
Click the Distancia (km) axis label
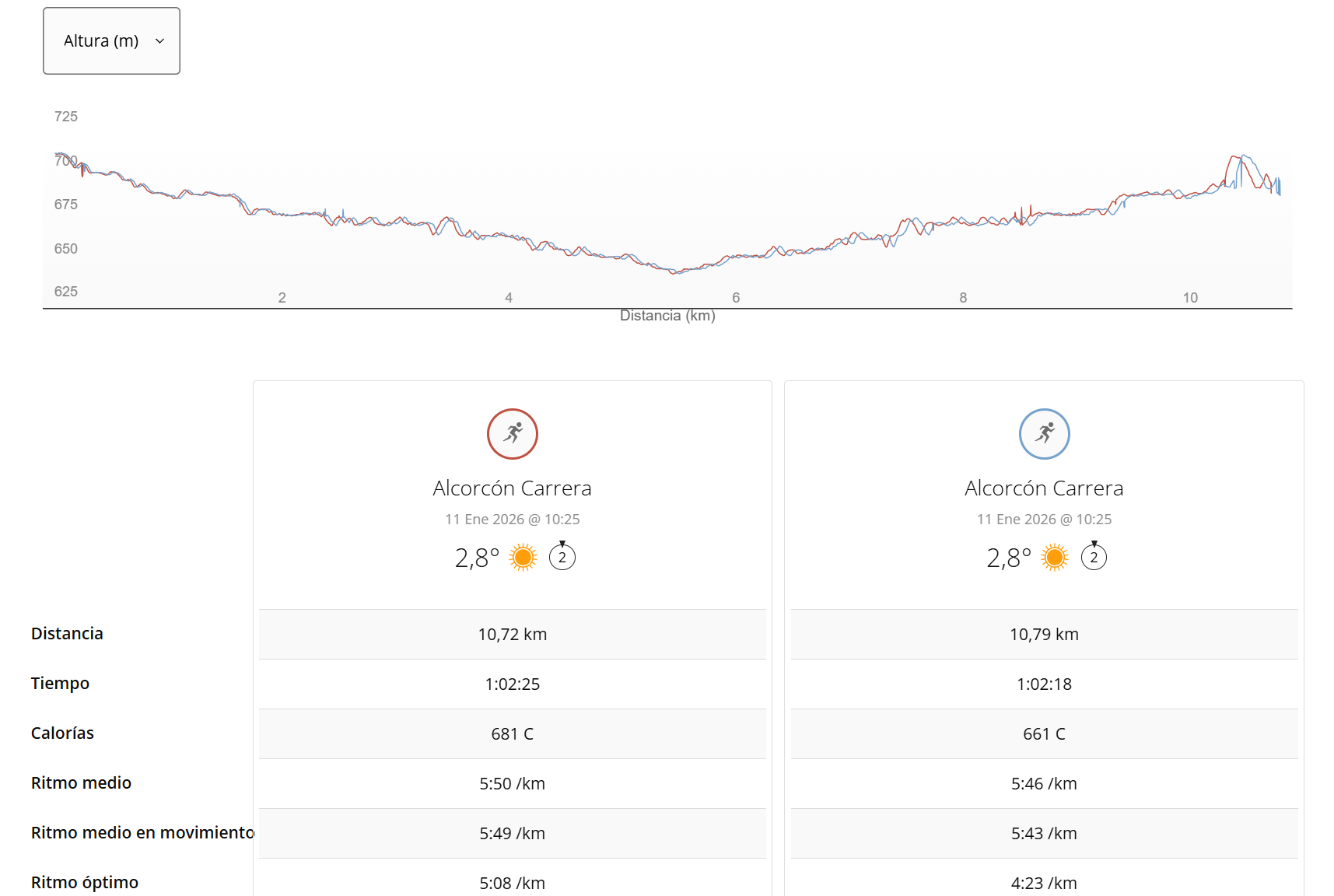[667, 316]
